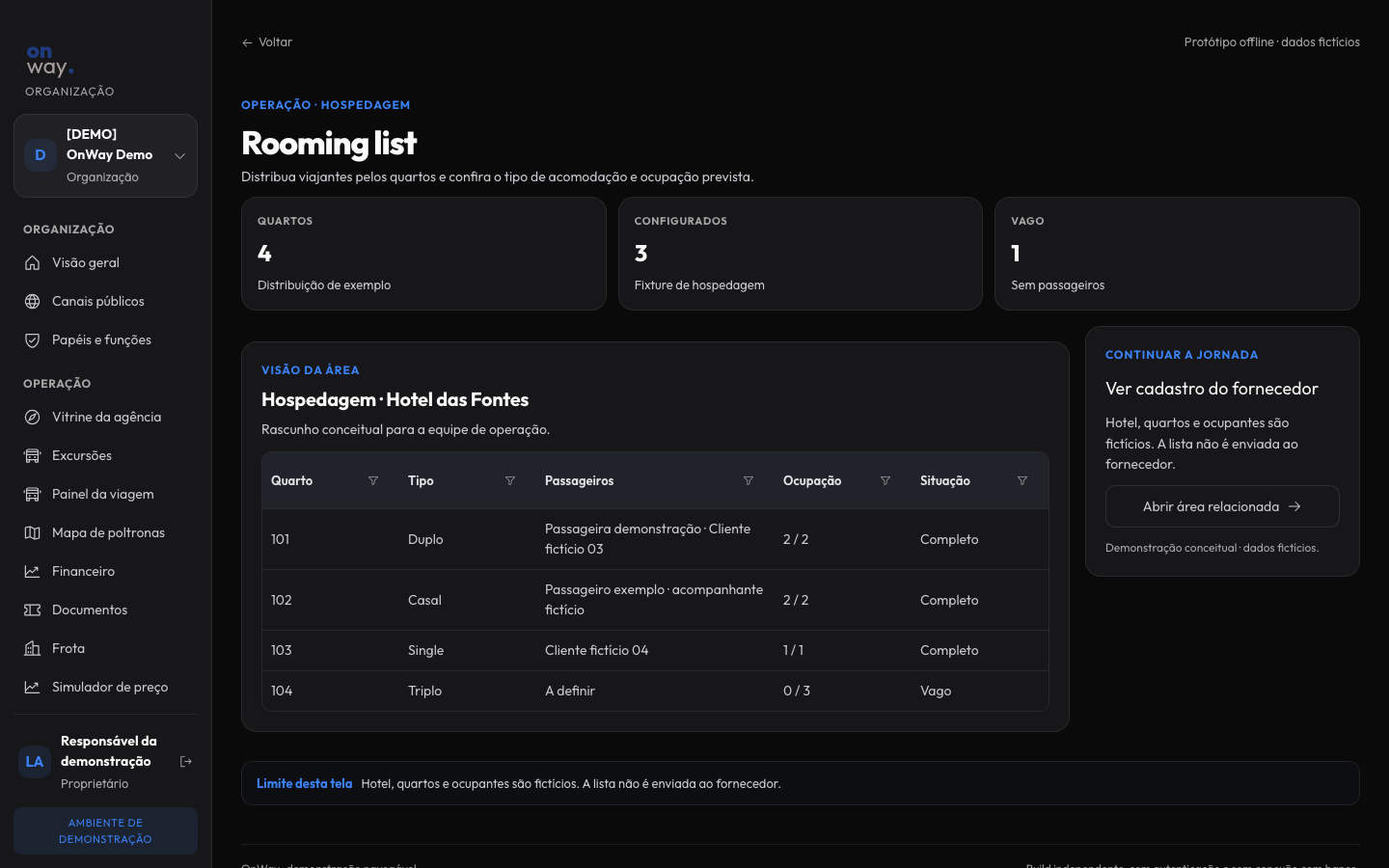The image size is (1389, 868).
Task: Click the Canais públicos globe icon
Action: point(32,301)
